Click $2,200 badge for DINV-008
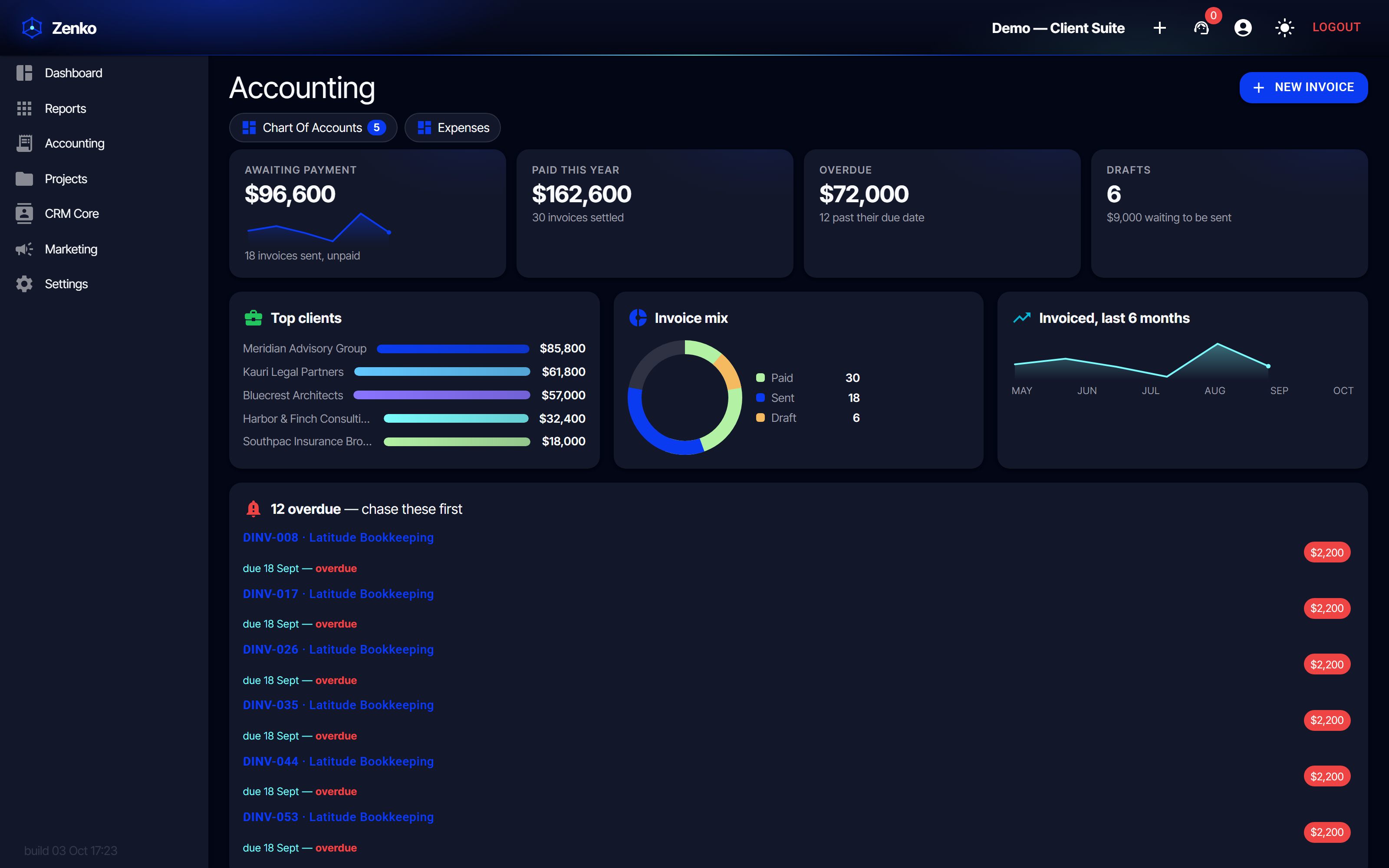 pyautogui.click(x=1327, y=552)
